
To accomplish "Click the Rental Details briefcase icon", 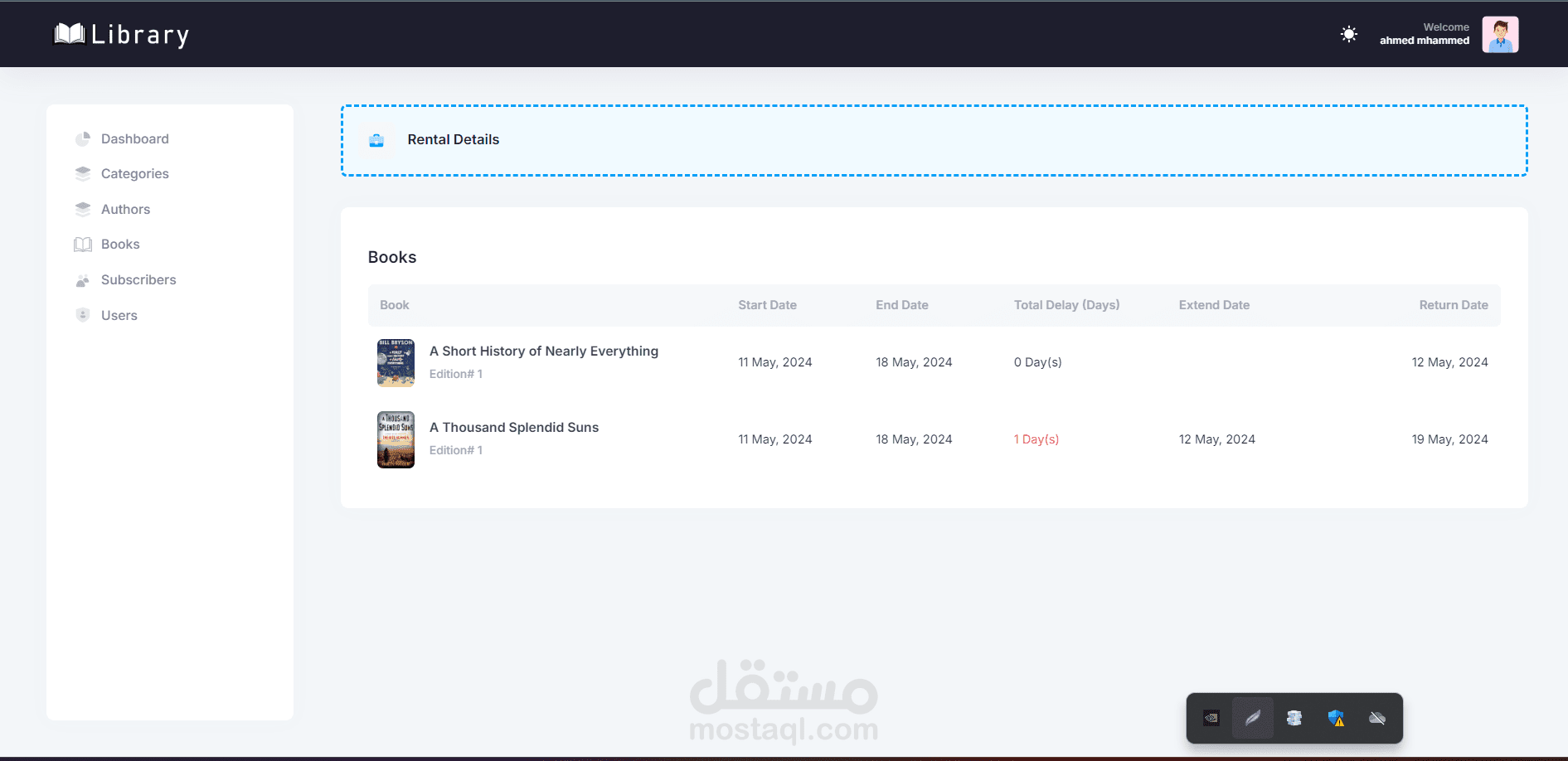I will click(x=376, y=140).
